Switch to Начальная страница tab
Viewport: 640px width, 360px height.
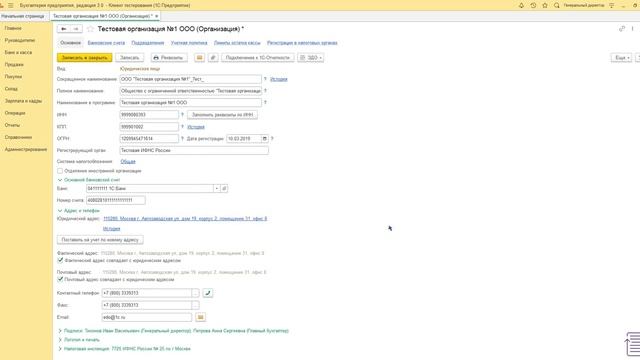tap(23, 16)
